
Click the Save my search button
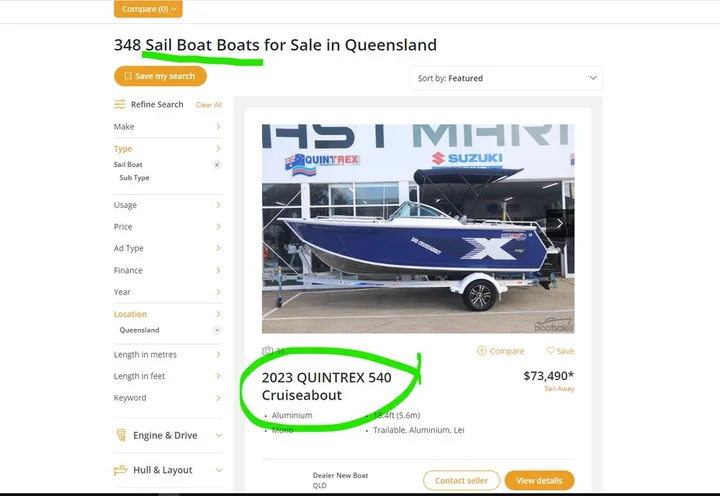coord(160,76)
